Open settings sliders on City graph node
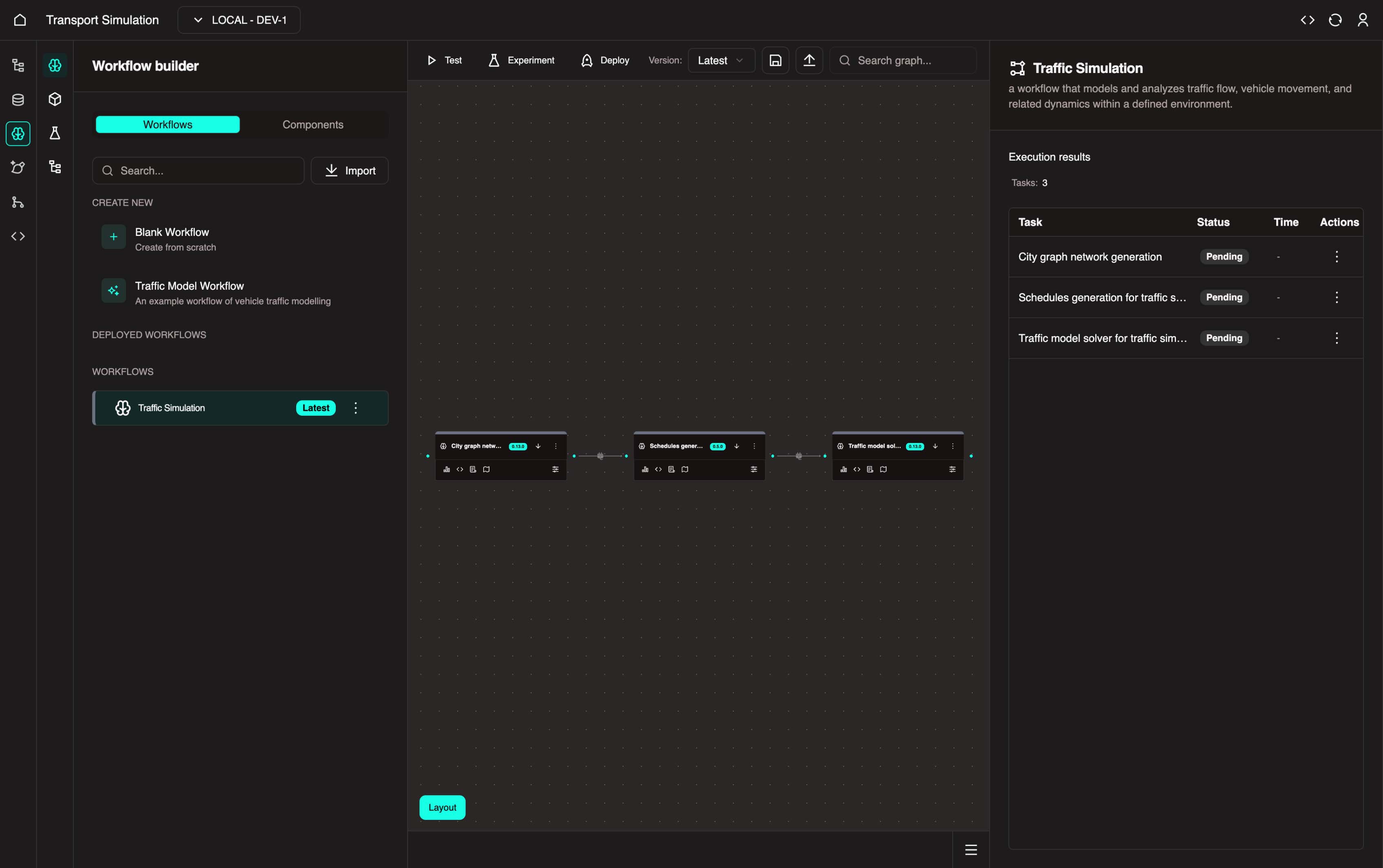 (555, 469)
